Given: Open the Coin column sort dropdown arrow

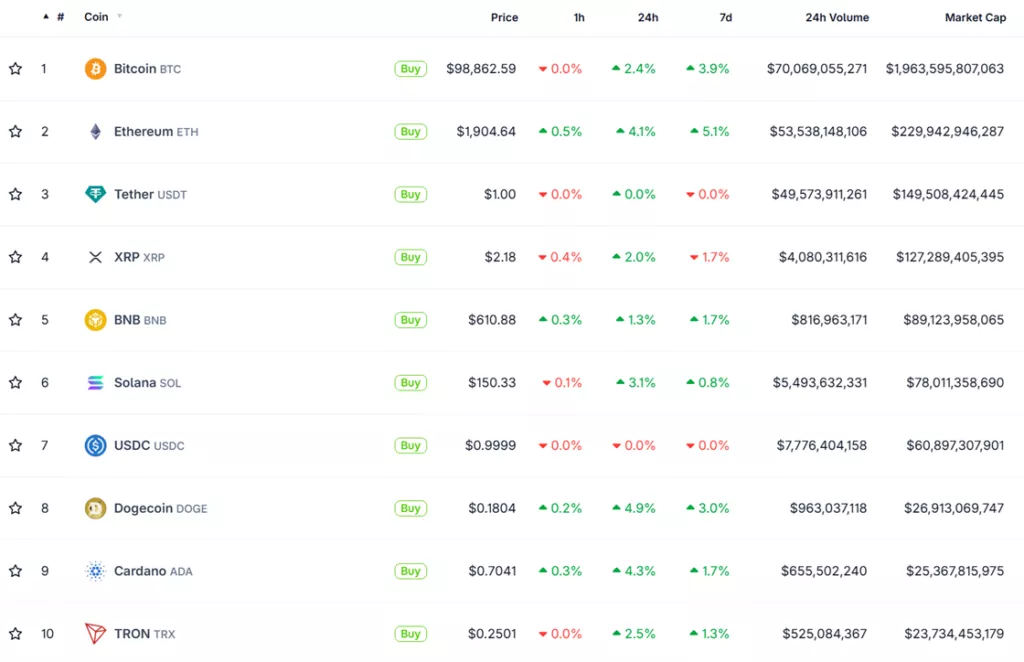Looking at the screenshot, I should (x=120, y=17).
